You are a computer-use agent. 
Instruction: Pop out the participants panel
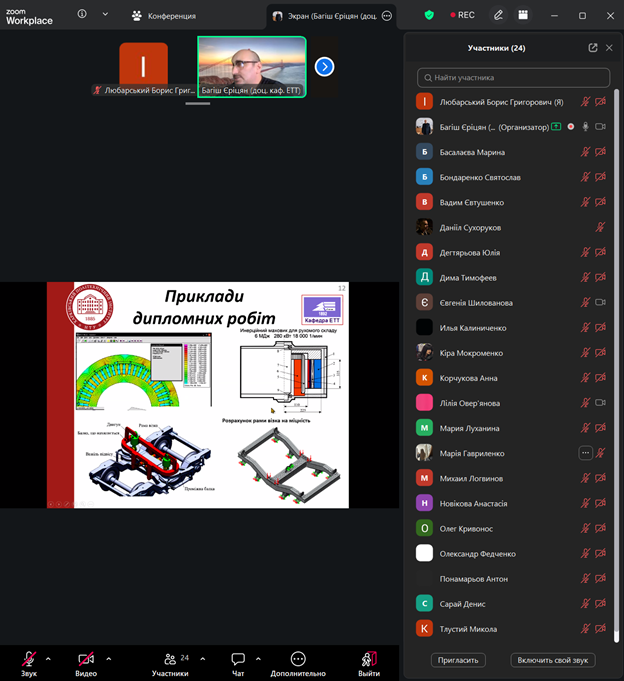coord(592,48)
